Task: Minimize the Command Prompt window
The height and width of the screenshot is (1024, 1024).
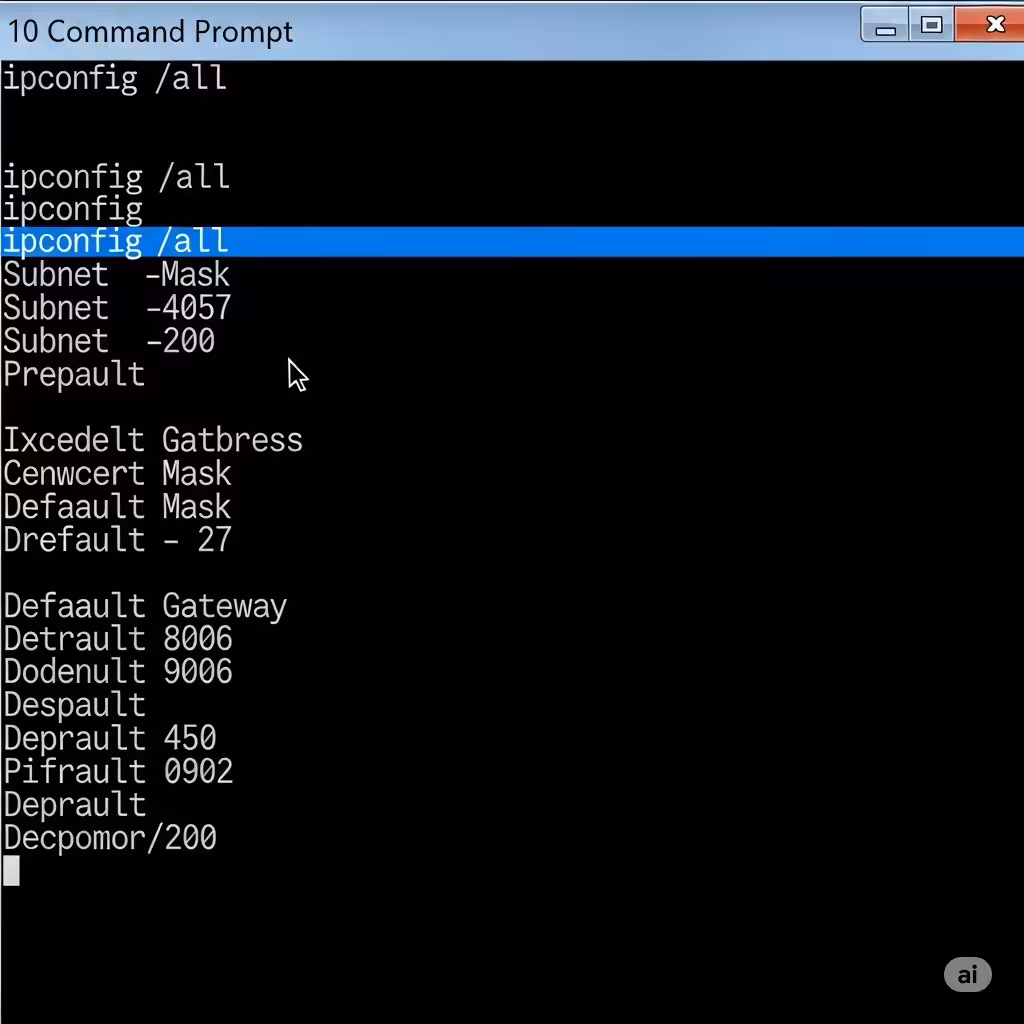Action: 885,25
